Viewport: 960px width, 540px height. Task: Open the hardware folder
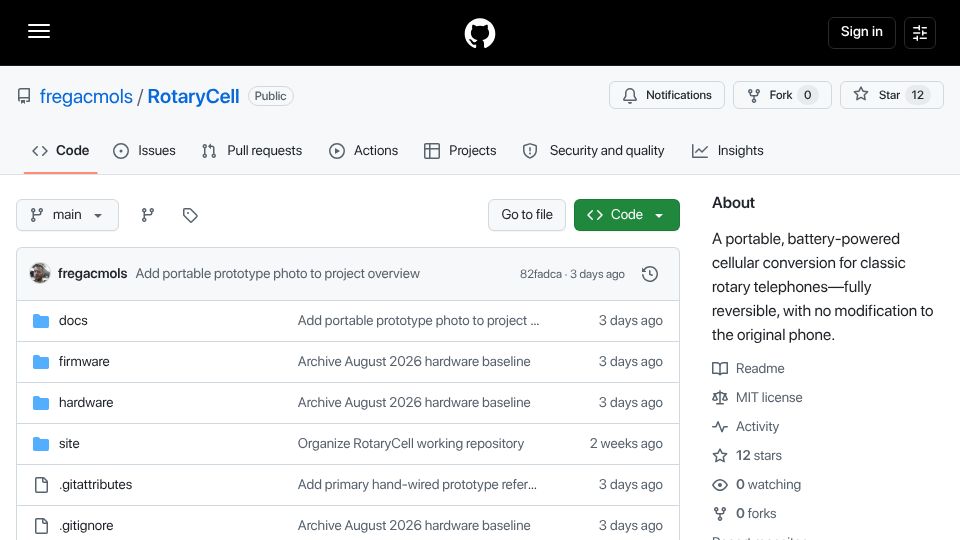click(86, 403)
